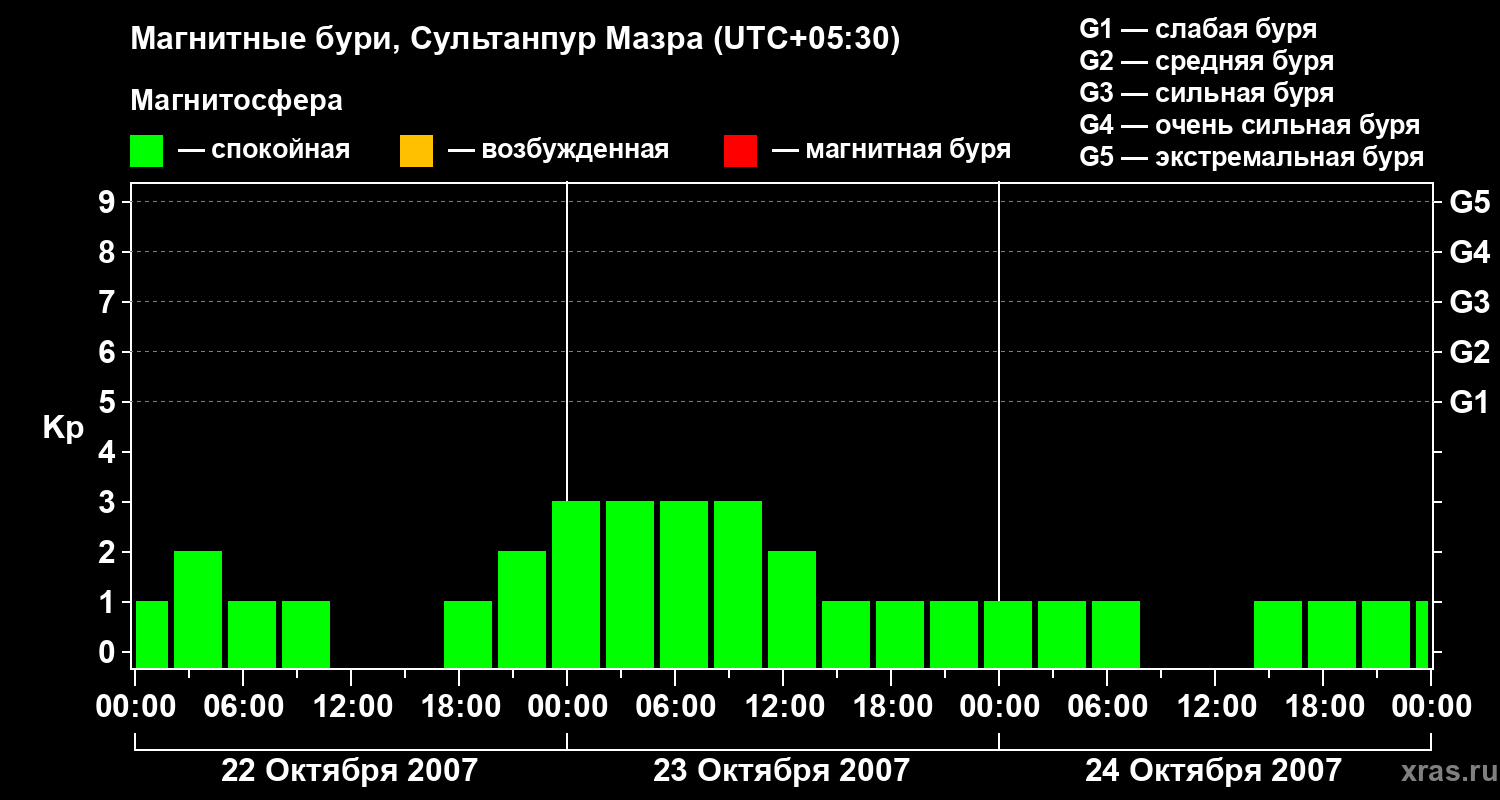Click the Kp 1 bar near 16:00 on 24 Октября

coord(1278,634)
